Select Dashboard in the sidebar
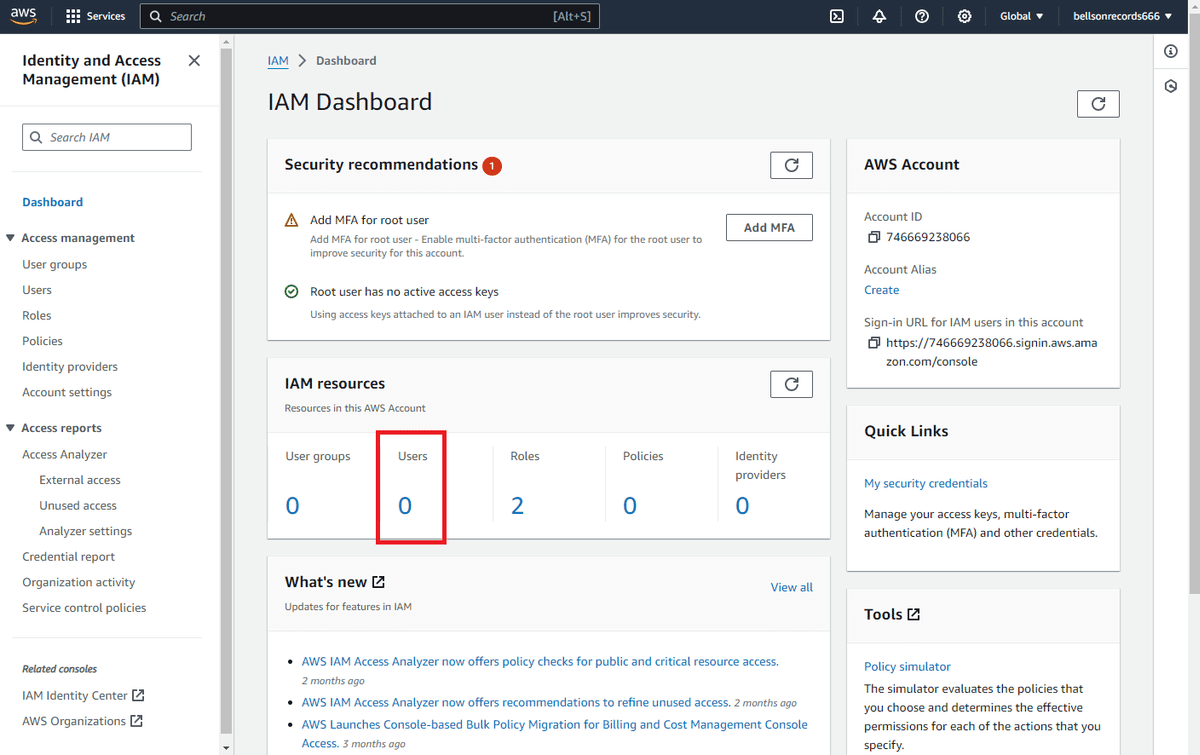 pos(53,202)
